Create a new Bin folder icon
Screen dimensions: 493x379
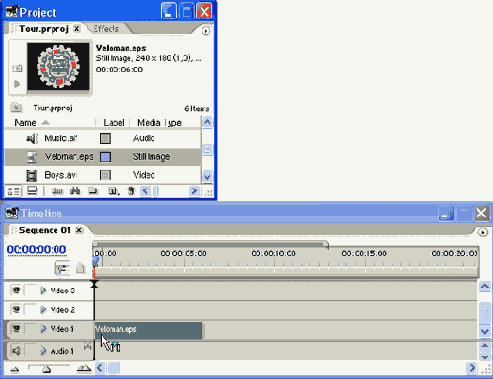tap(93, 191)
